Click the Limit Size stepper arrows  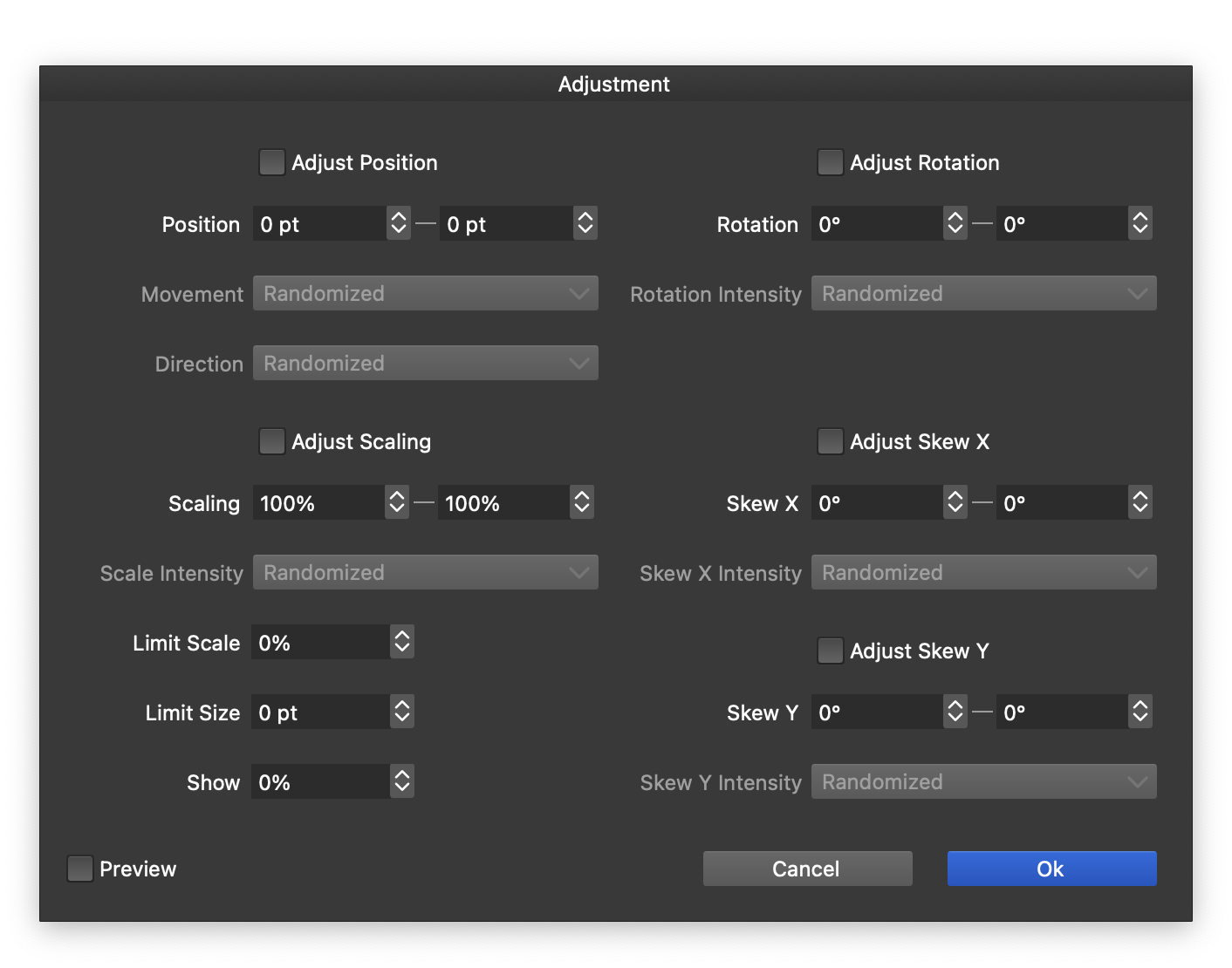(401, 712)
